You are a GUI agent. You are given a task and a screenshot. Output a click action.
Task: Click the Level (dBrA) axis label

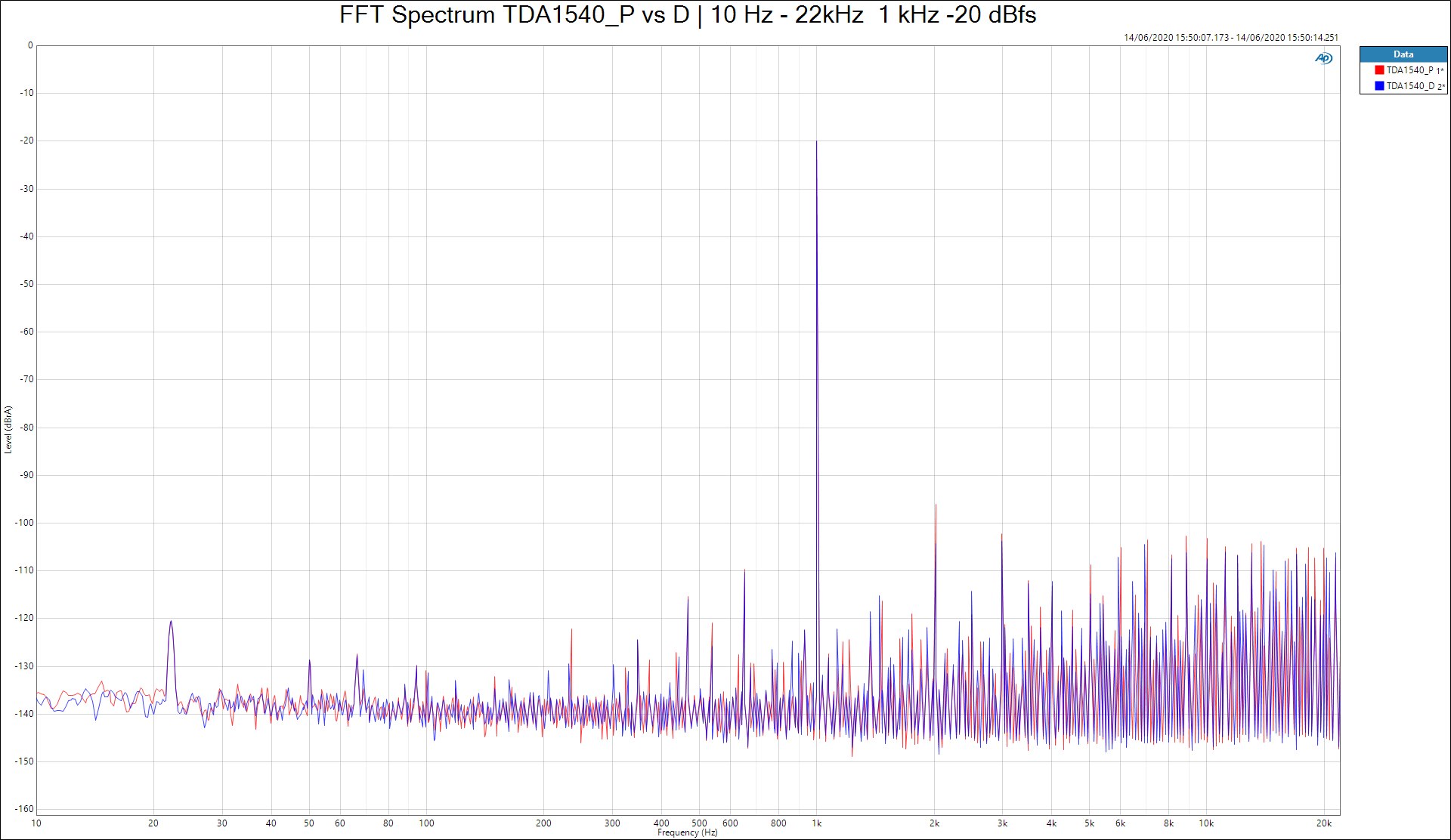[8, 429]
